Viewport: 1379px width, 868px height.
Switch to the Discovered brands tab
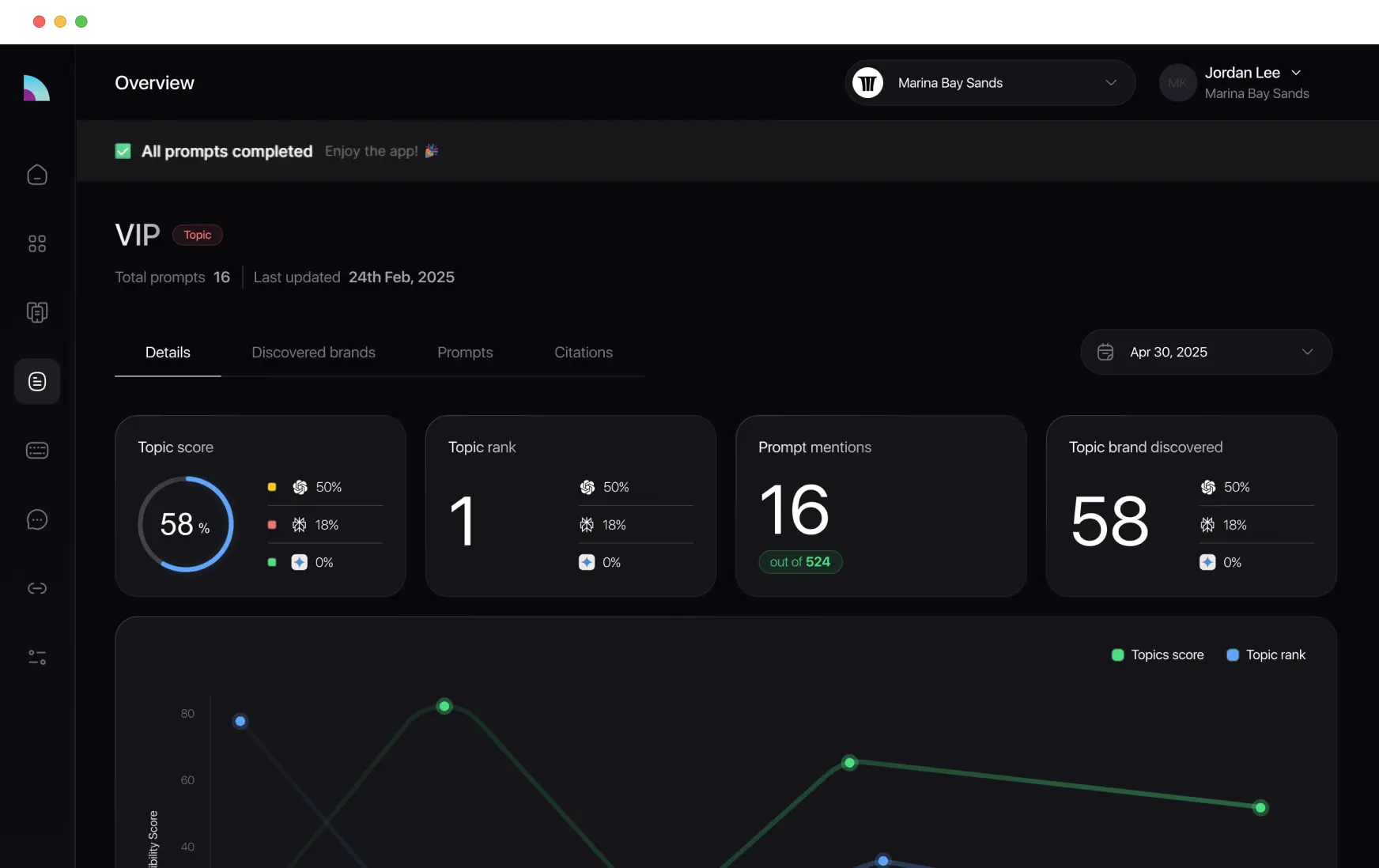pos(313,353)
